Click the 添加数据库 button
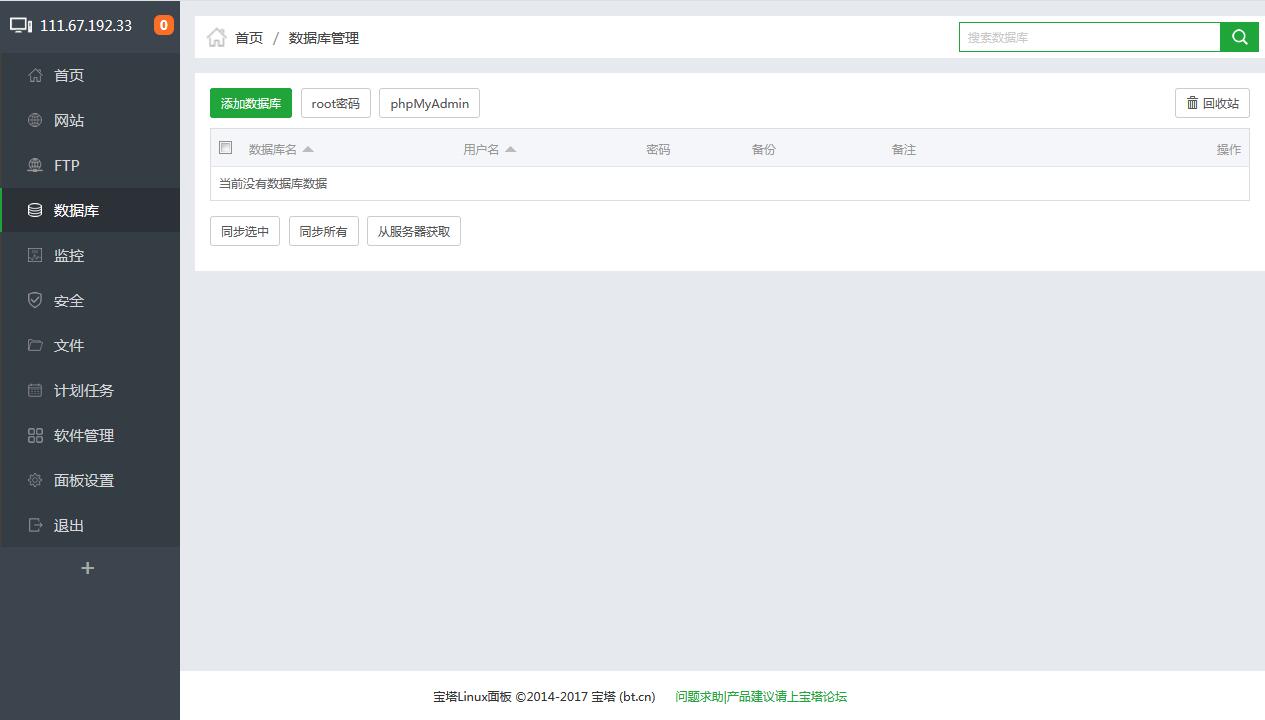The image size is (1265, 720). [x=250, y=102]
